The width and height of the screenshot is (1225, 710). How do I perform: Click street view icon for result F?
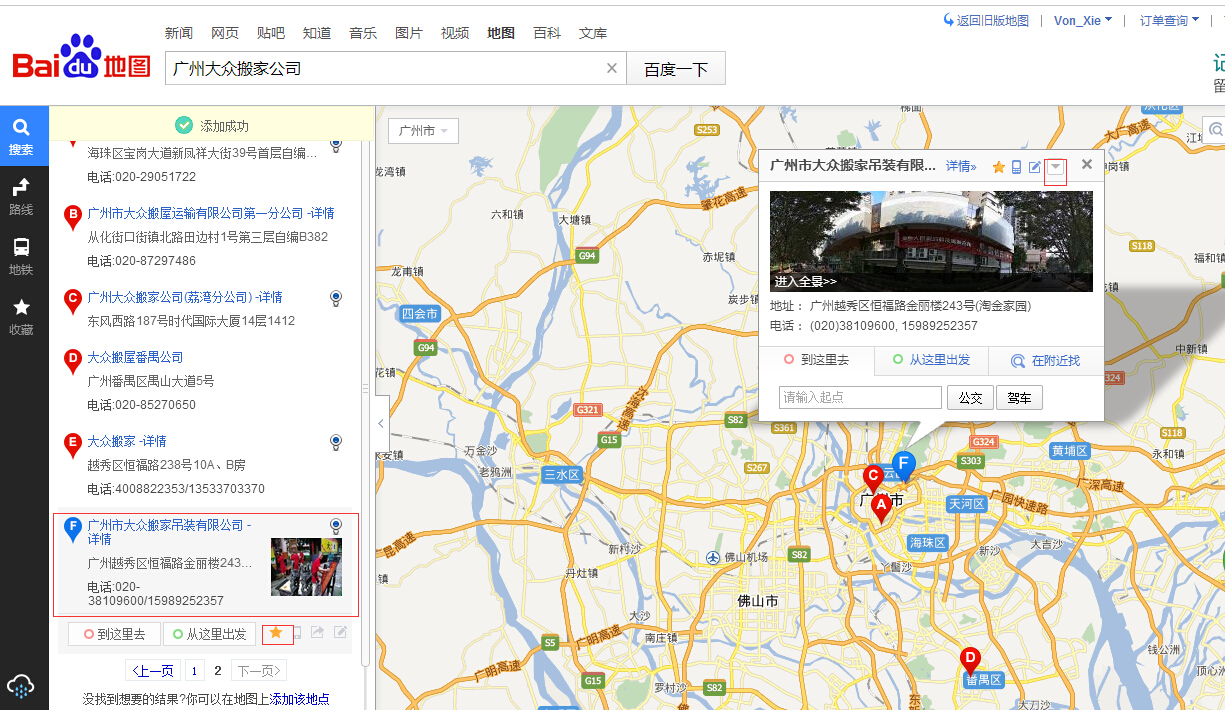click(x=336, y=526)
